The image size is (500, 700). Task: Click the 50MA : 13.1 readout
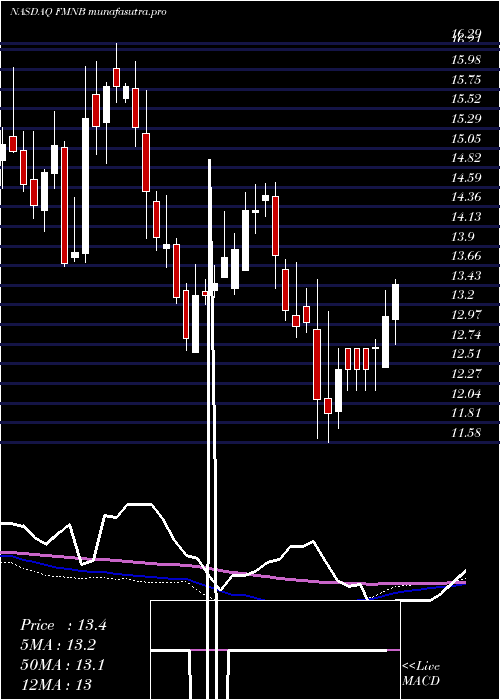(x=62, y=665)
